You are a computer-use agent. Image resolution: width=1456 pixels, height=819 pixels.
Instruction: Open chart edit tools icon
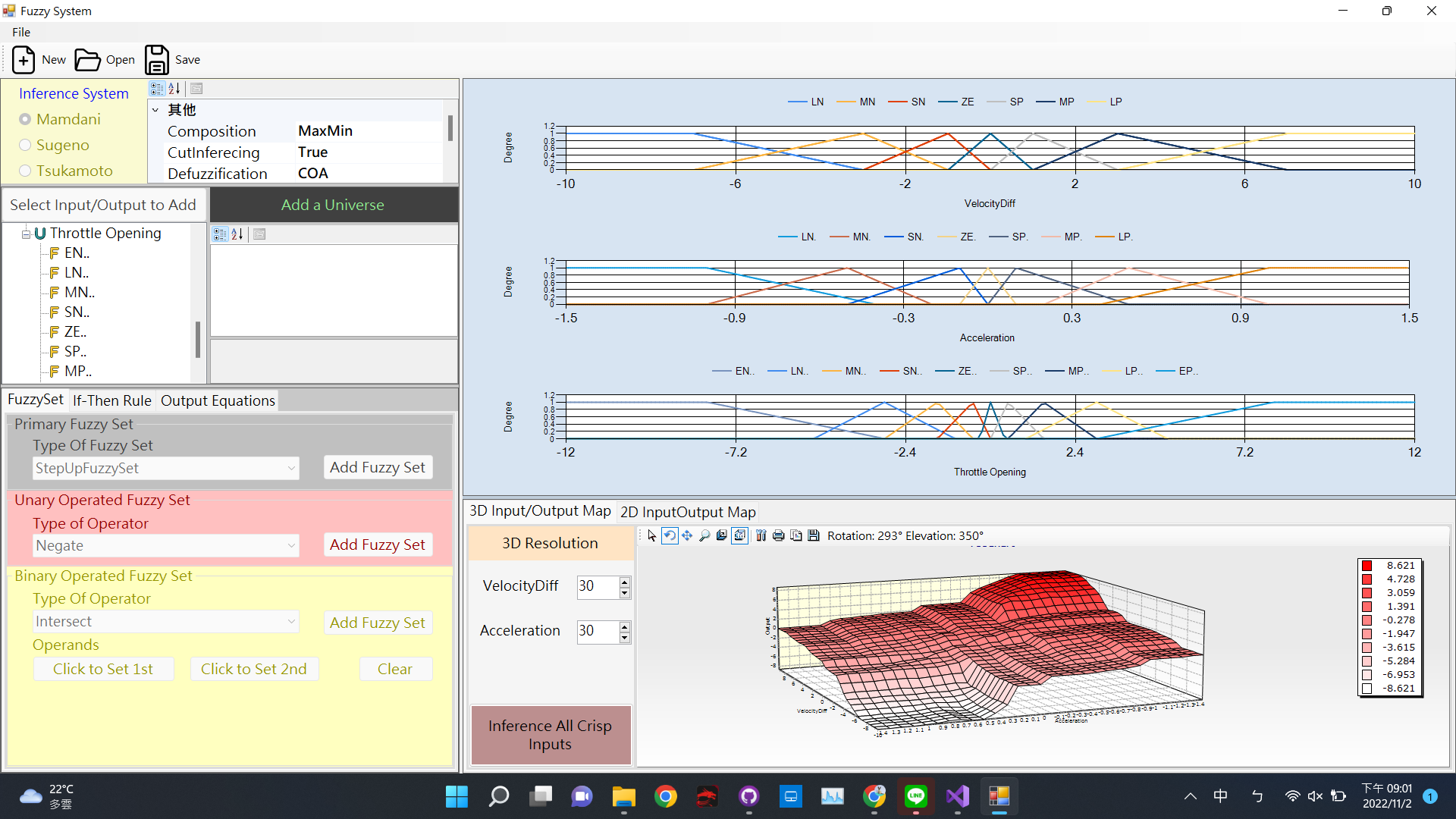[761, 536]
